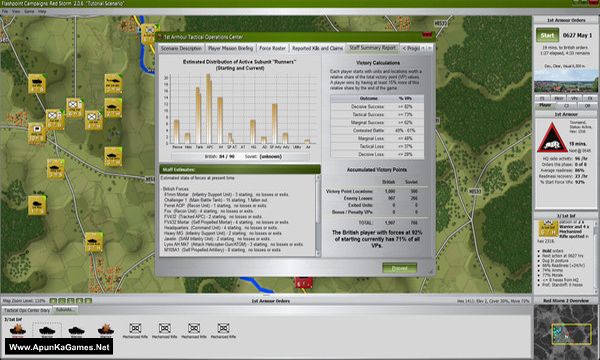Select the infantry counter nearest the HQ counter
Screen dimensions: 600x360
point(55,119)
